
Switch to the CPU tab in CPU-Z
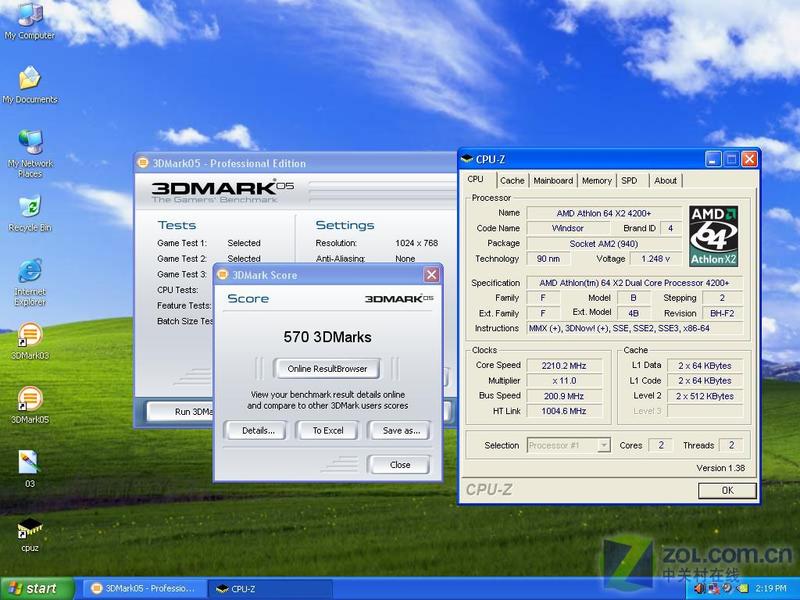[x=476, y=179]
